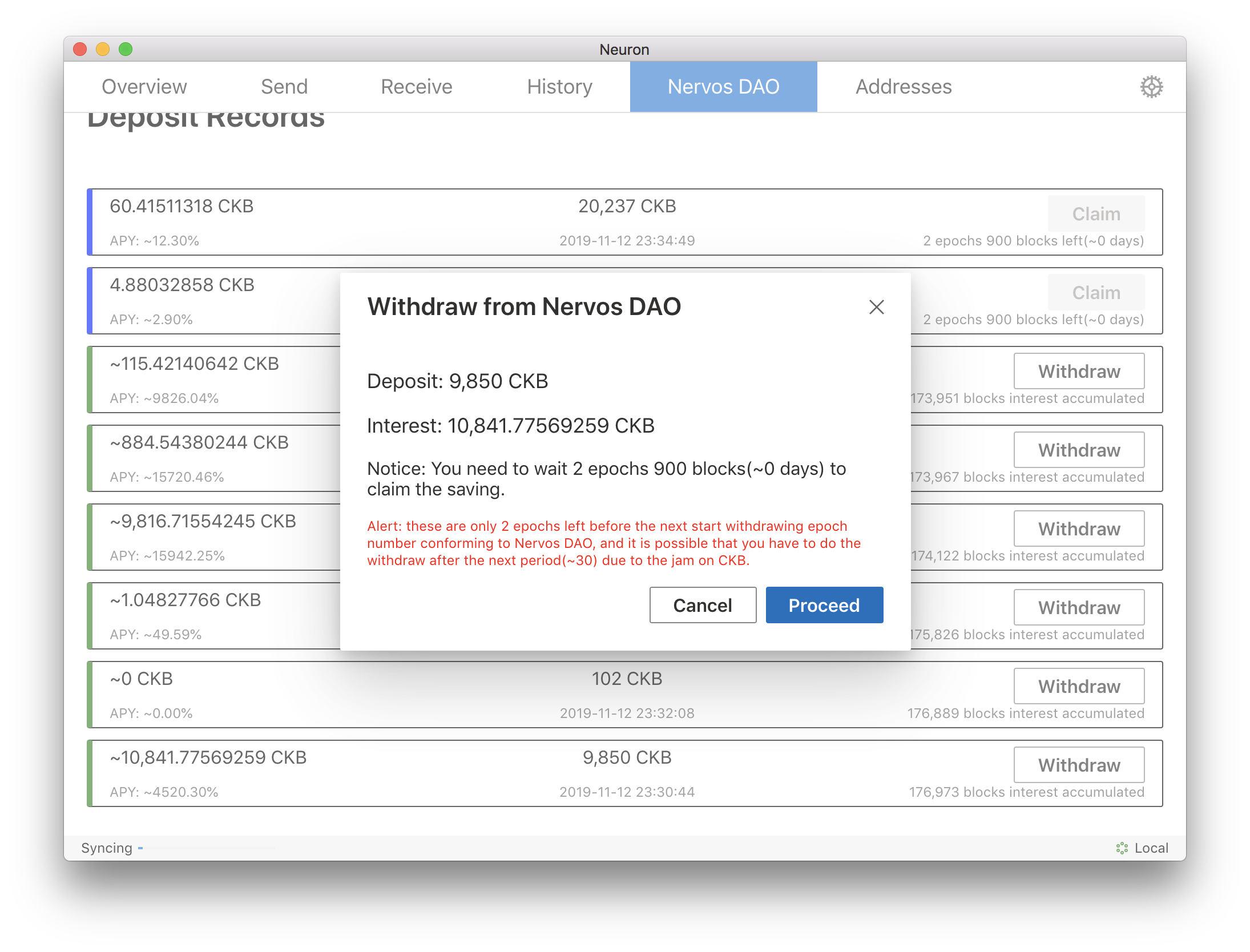
Task: Select the 60.41511318 CKB interest amount
Action: tap(182, 206)
